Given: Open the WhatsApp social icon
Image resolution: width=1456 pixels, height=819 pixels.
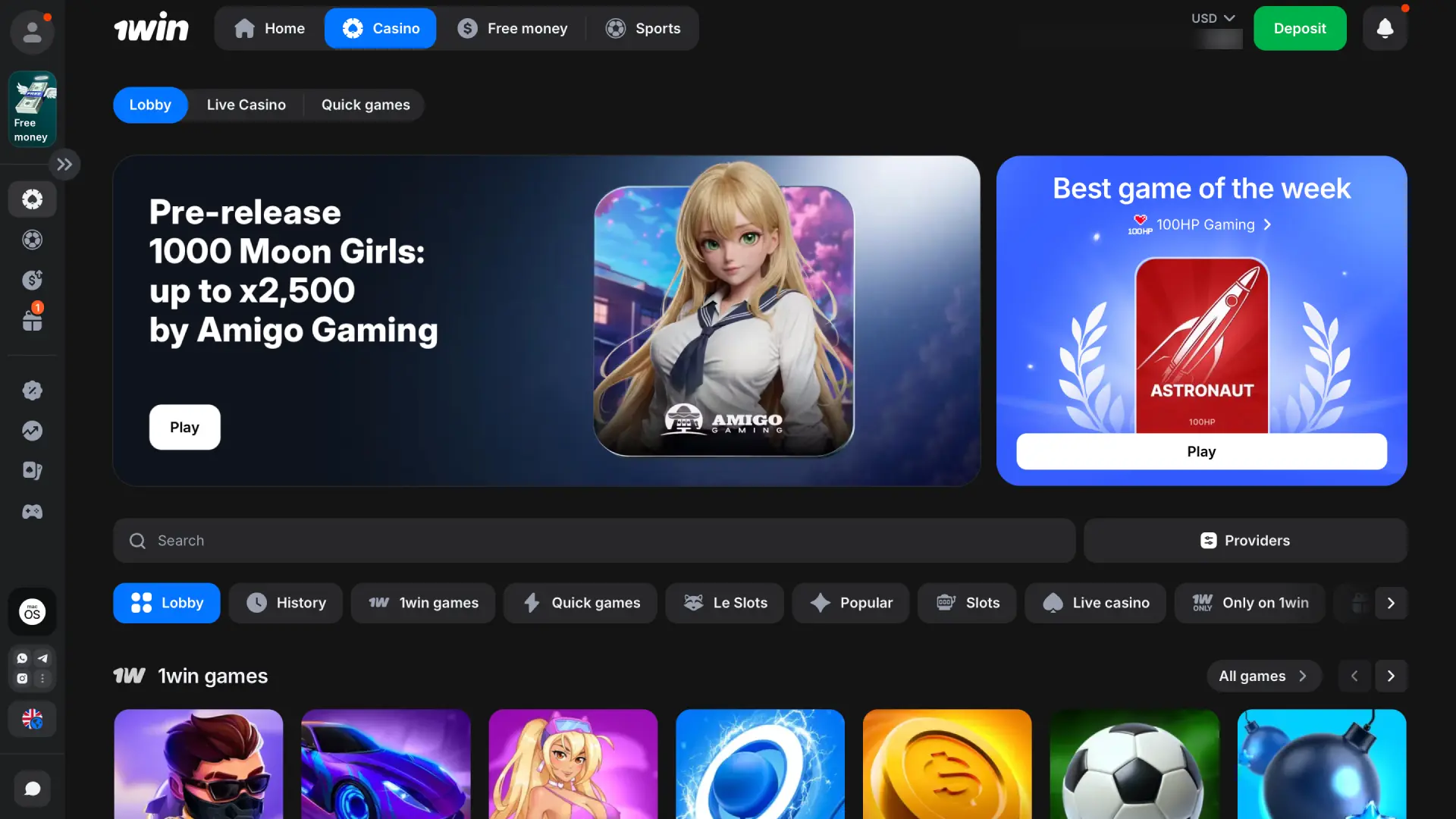Looking at the screenshot, I should point(22,658).
